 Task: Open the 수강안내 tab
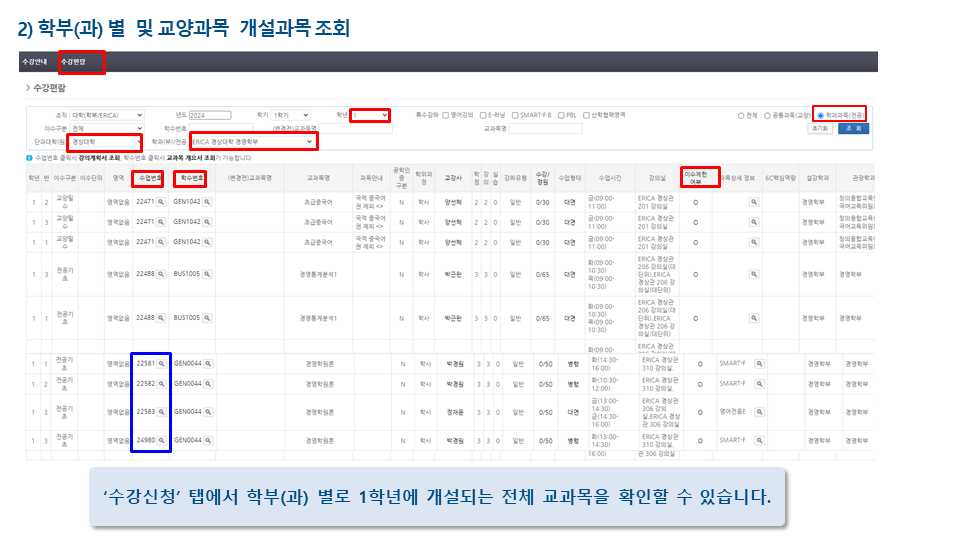[34, 62]
